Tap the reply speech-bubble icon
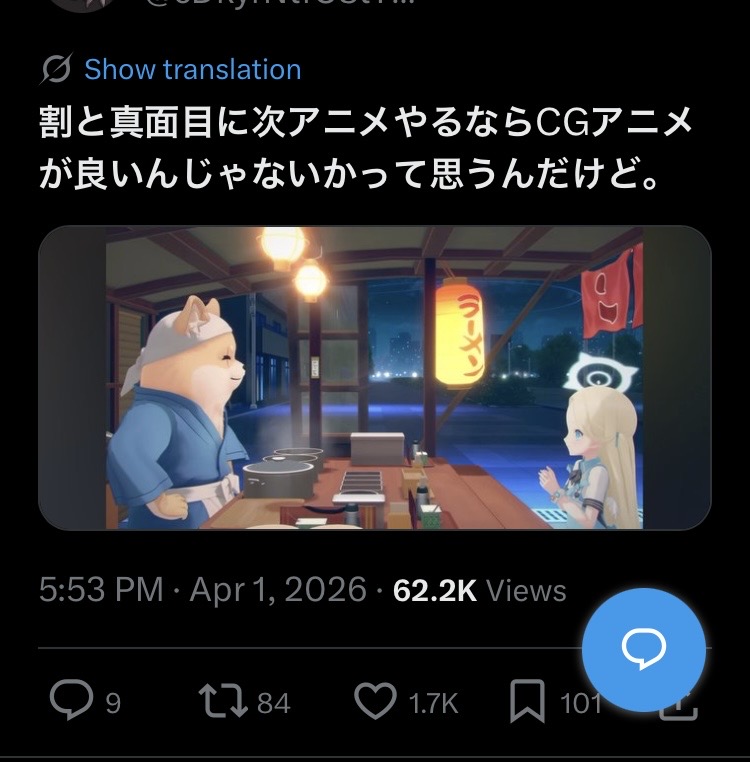The image size is (750, 762). tap(71, 699)
